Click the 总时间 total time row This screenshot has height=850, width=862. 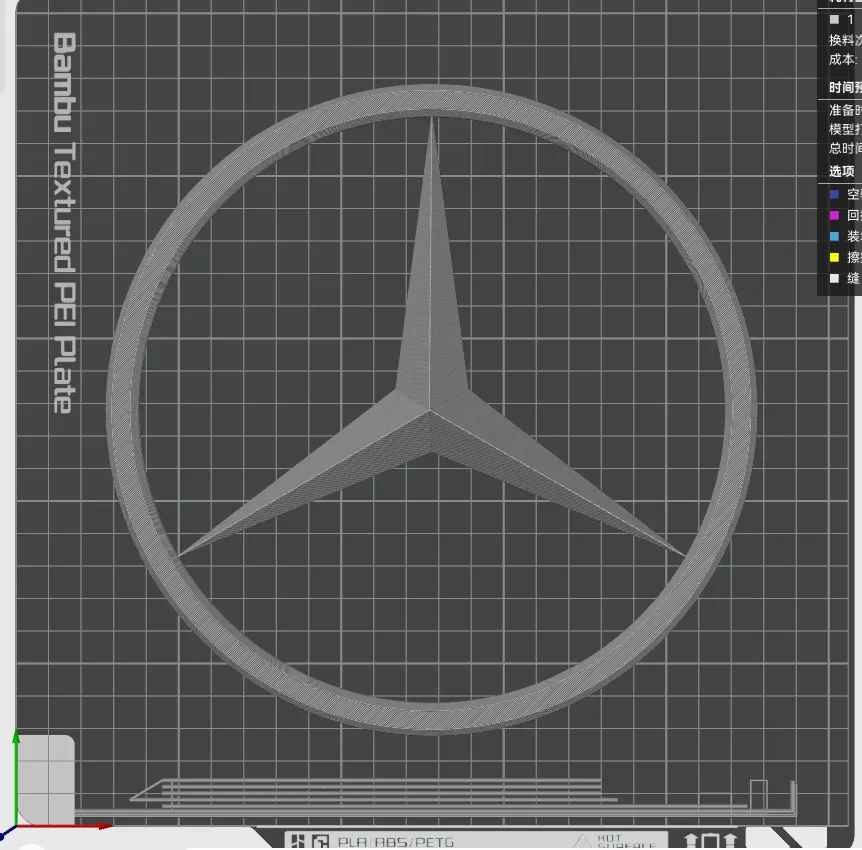pos(845,148)
